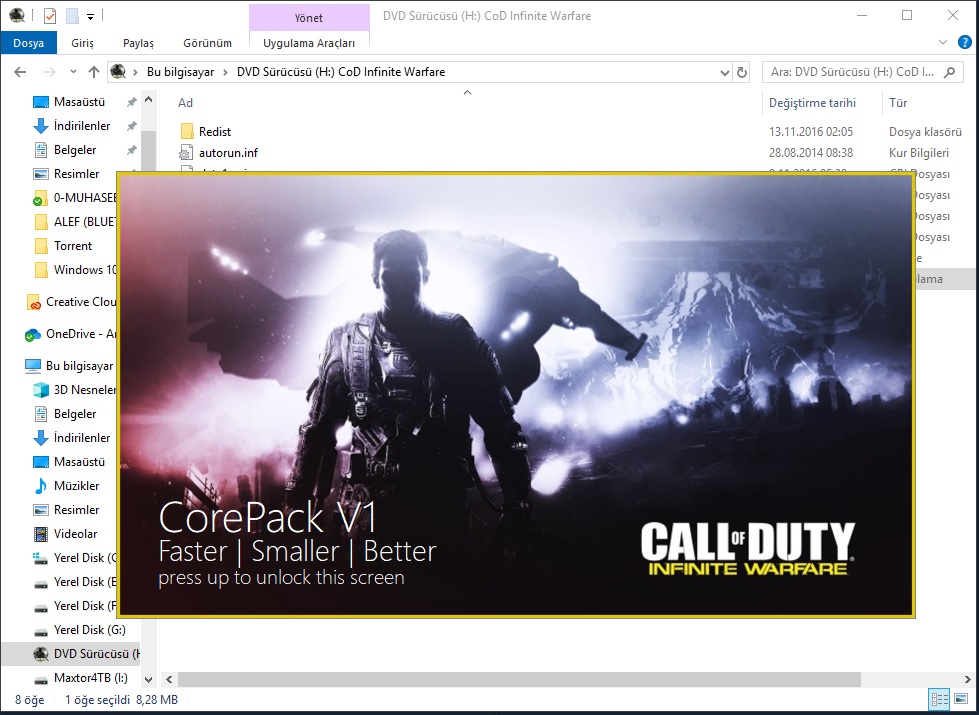Open the Customize Quick Access Toolbar dropdown
979x715 pixels.
91,17
